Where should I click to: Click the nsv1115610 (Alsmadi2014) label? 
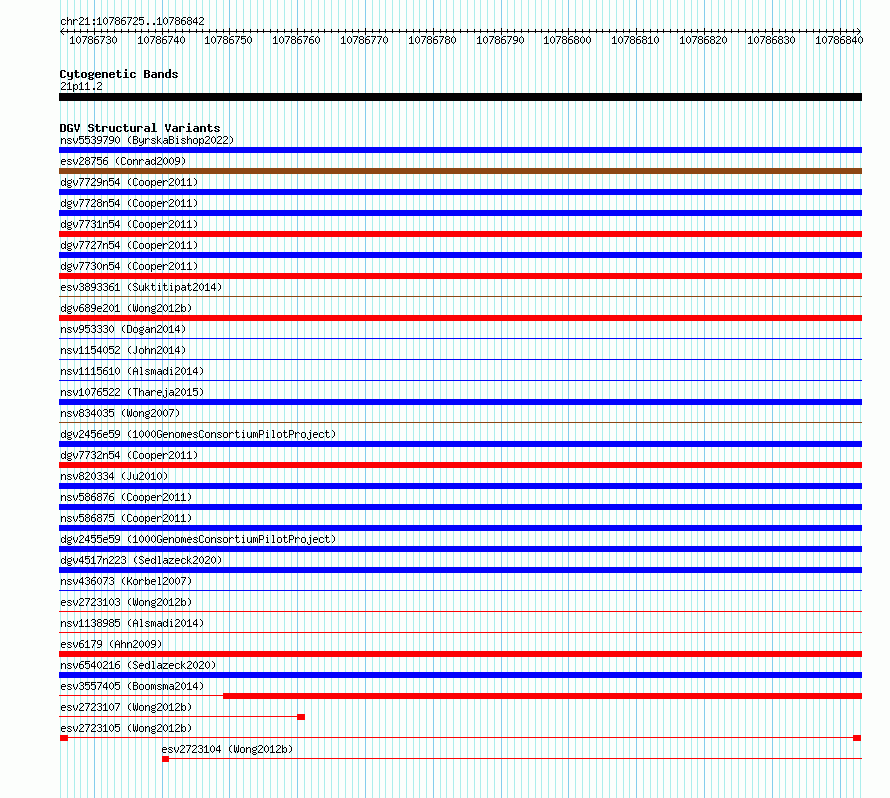[132, 371]
